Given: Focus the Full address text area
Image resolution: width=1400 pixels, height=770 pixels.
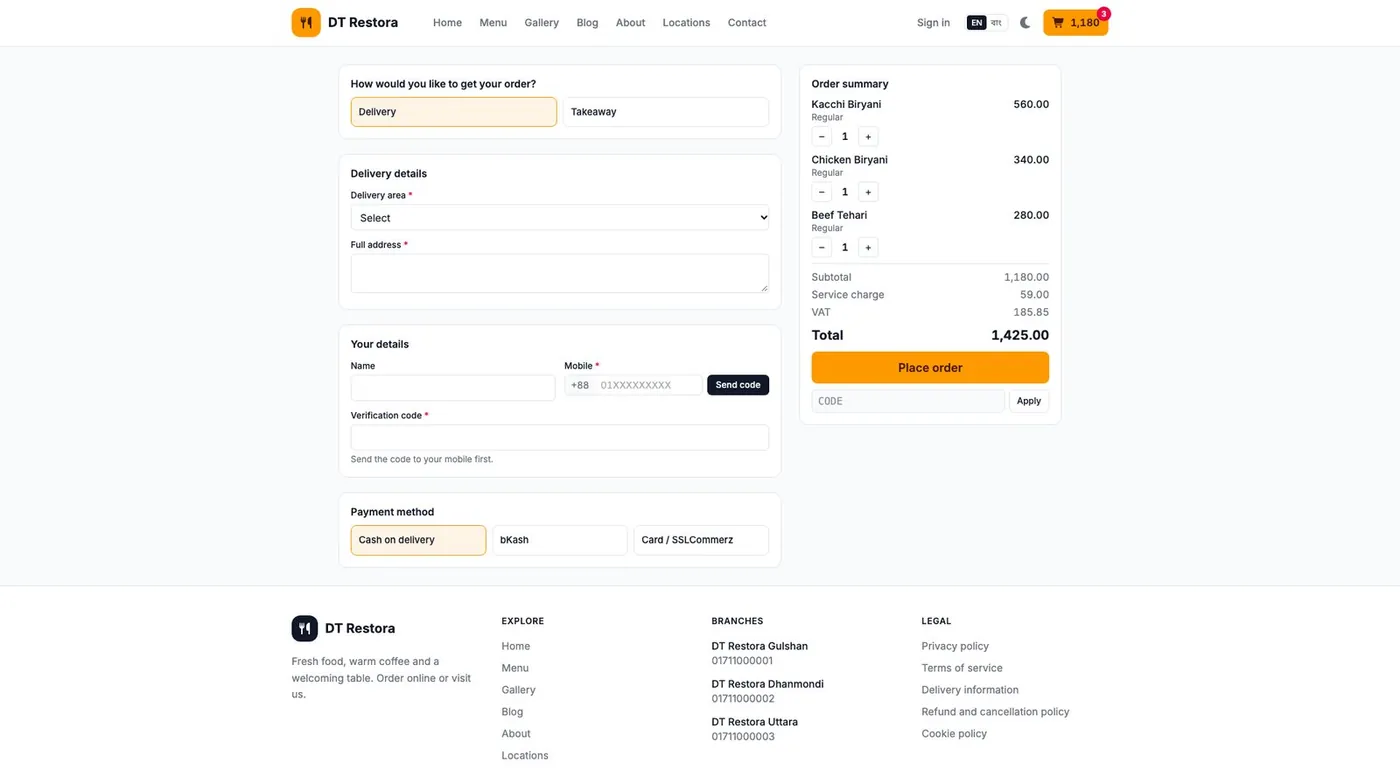Looking at the screenshot, I should point(560,273).
